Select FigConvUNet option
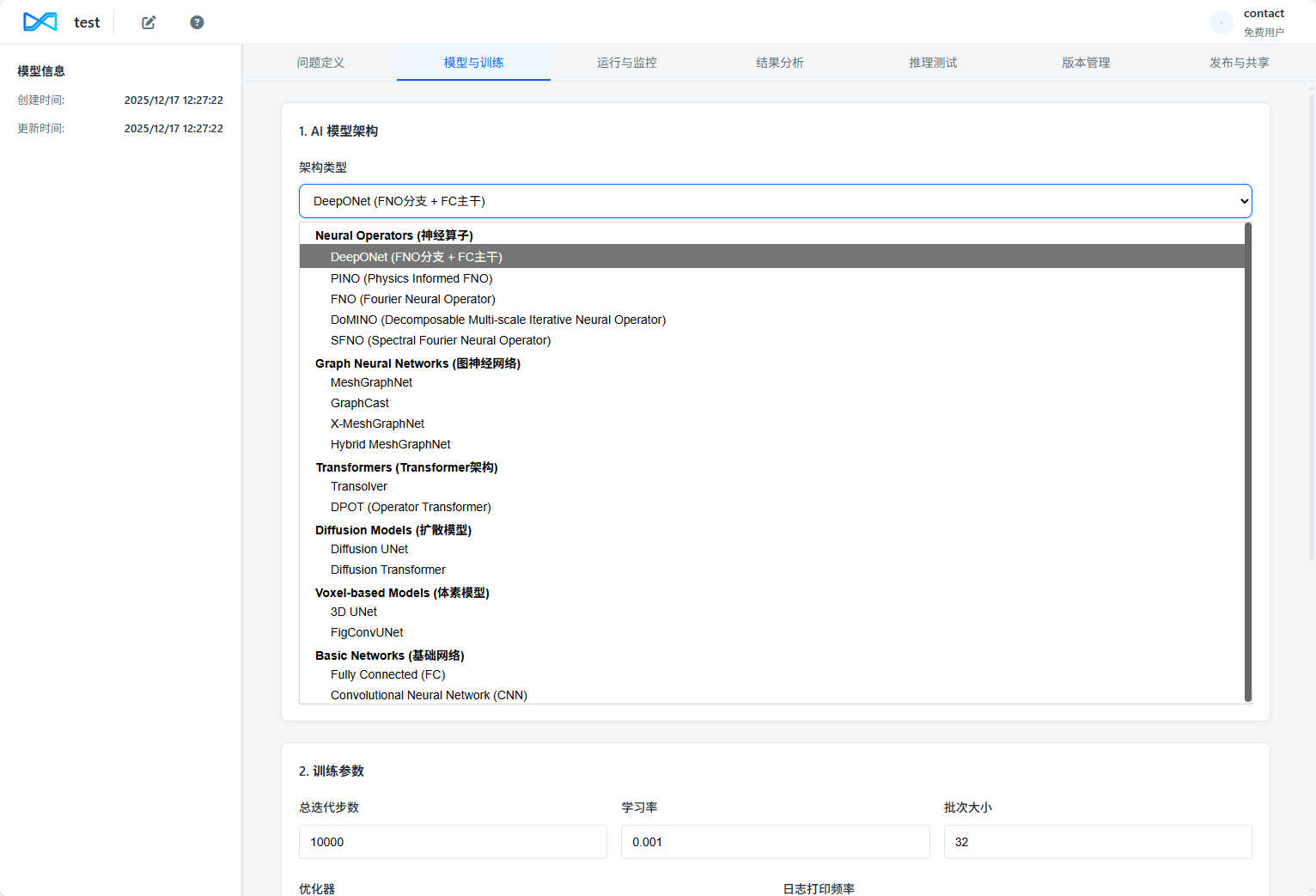 pyautogui.click(x=367, y=632)
